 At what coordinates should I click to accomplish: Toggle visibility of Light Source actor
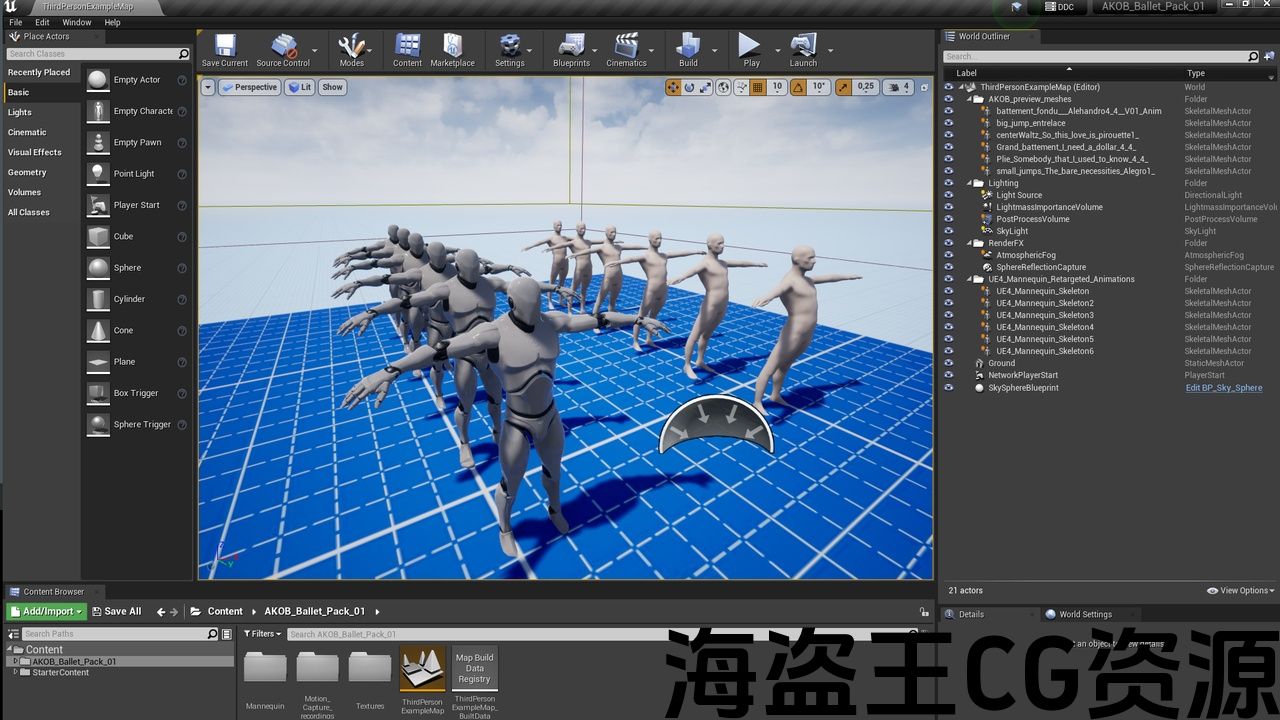point(949,195)
